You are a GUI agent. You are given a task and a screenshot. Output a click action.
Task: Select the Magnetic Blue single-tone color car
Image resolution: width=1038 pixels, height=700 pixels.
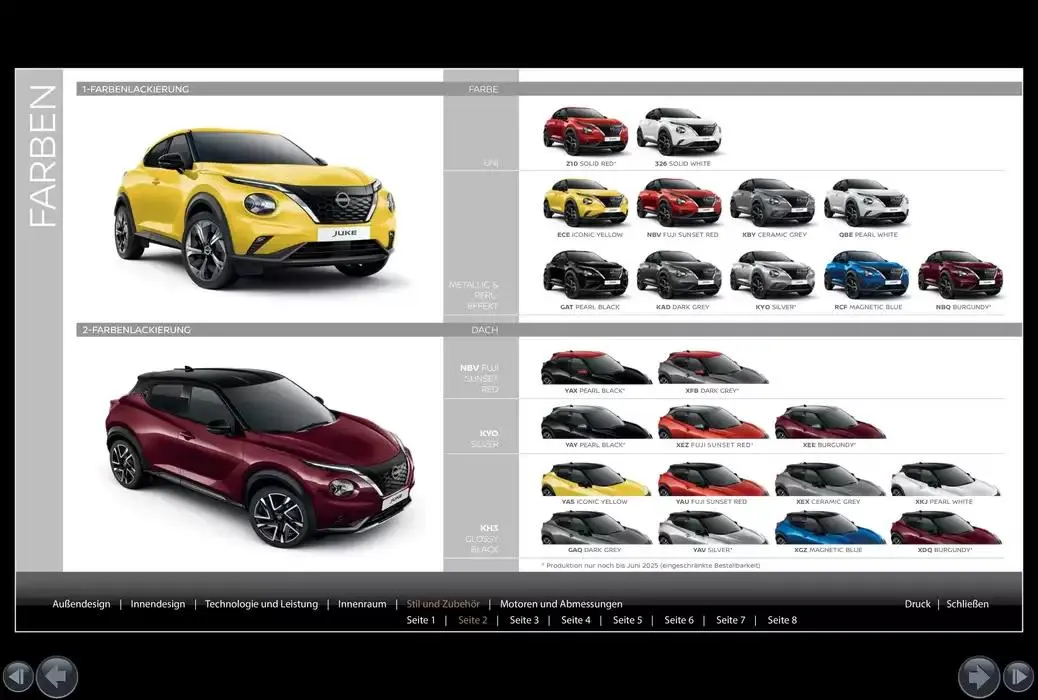pyautogui.click(x=866, y=275)
